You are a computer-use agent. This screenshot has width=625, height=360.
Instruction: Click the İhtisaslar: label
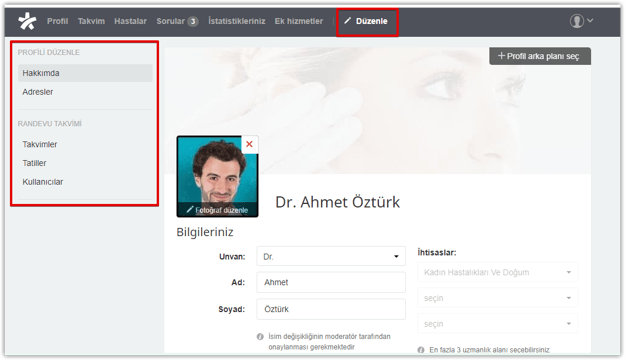coord(437,252)
